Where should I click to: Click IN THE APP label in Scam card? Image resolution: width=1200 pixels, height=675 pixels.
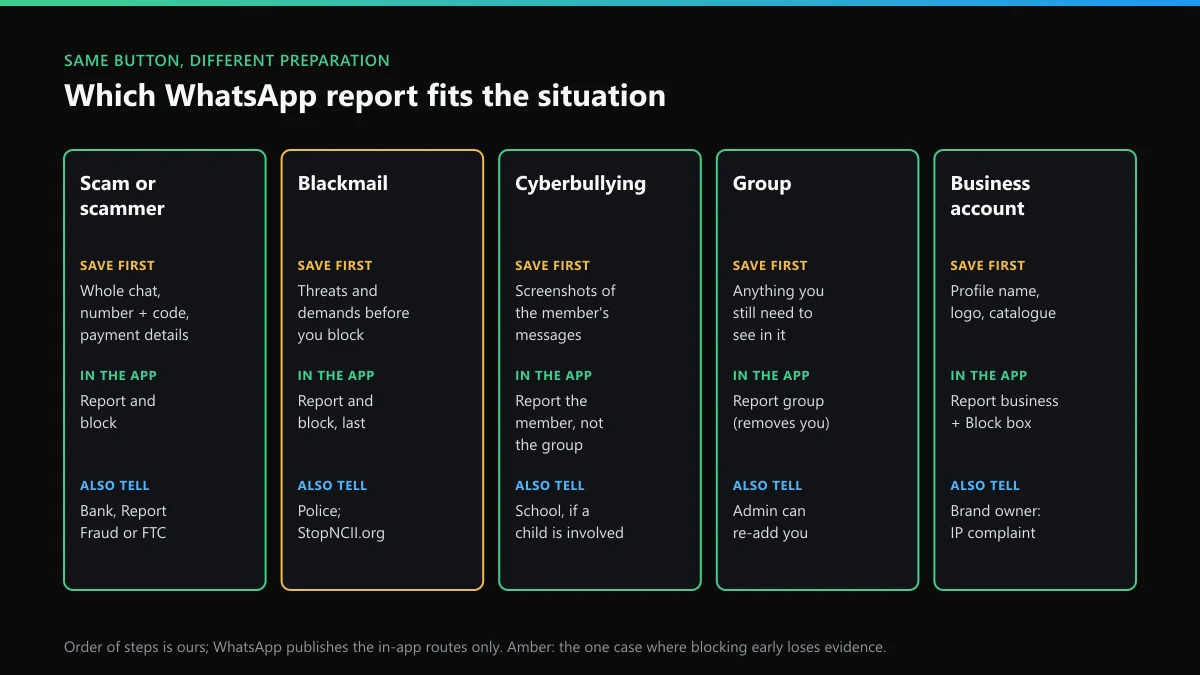pyautogui.click(x=118, y=376)
